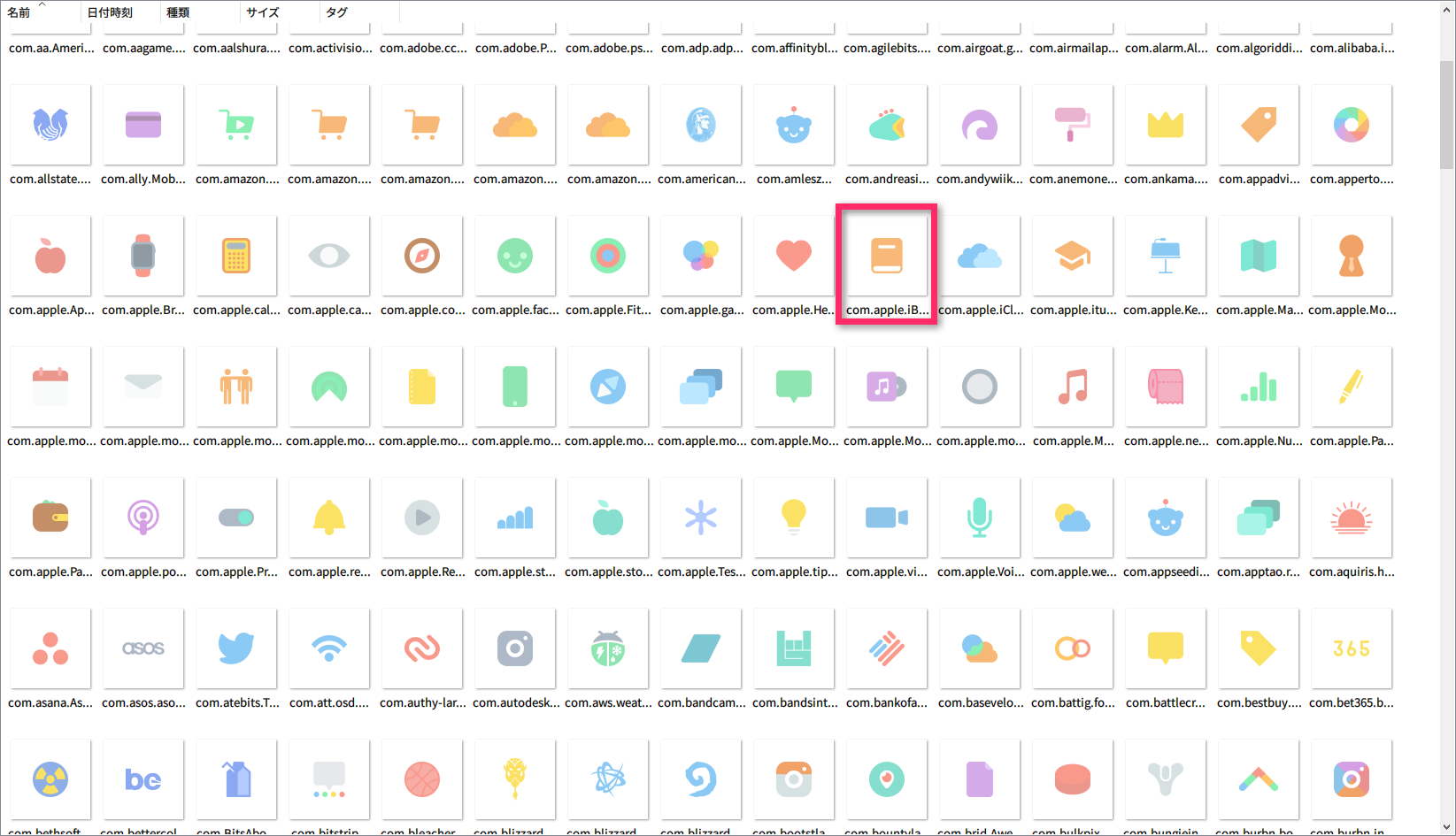Select the com.airmailap... label

[x=1074, y=48]
